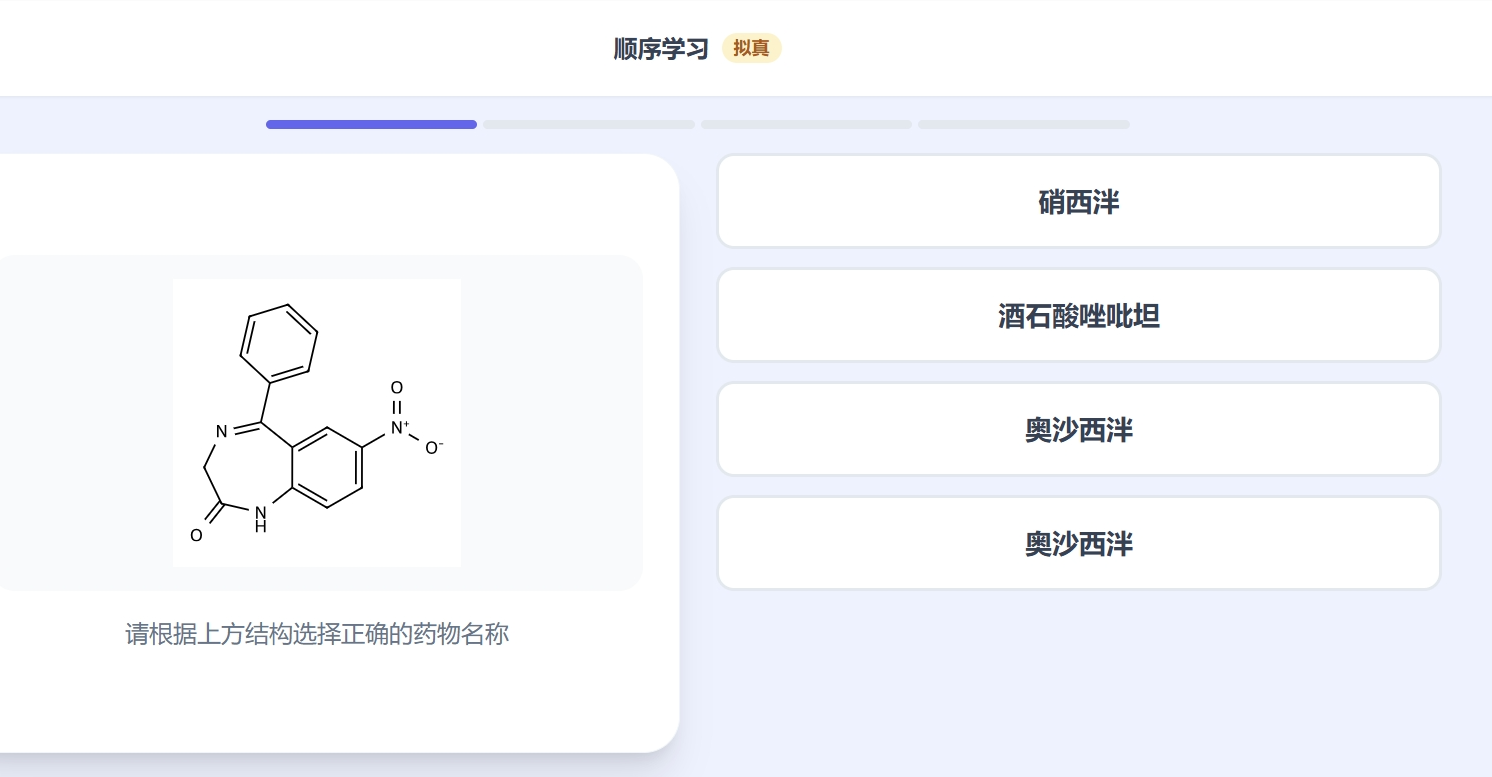
Task: Click the chemical structure image
Action: tap(317, 421)
